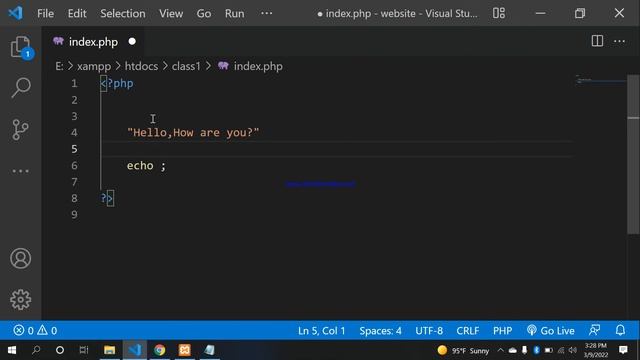Click breadcrumb segment index.php
The image size is (640, 360).
[258, 66]
